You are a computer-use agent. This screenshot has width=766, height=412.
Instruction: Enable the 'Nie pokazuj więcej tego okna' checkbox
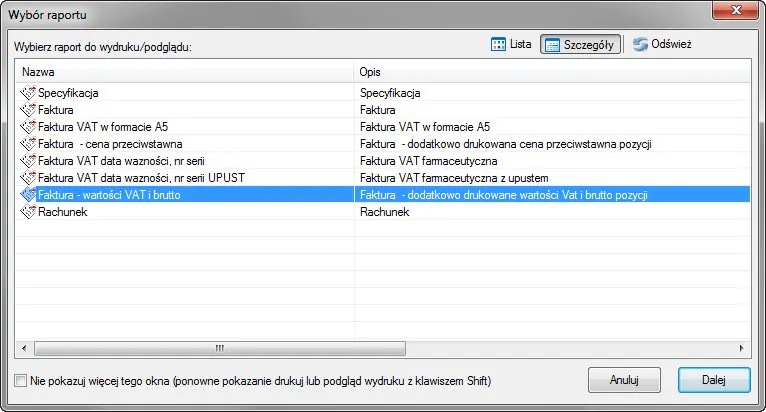point(21,381)
